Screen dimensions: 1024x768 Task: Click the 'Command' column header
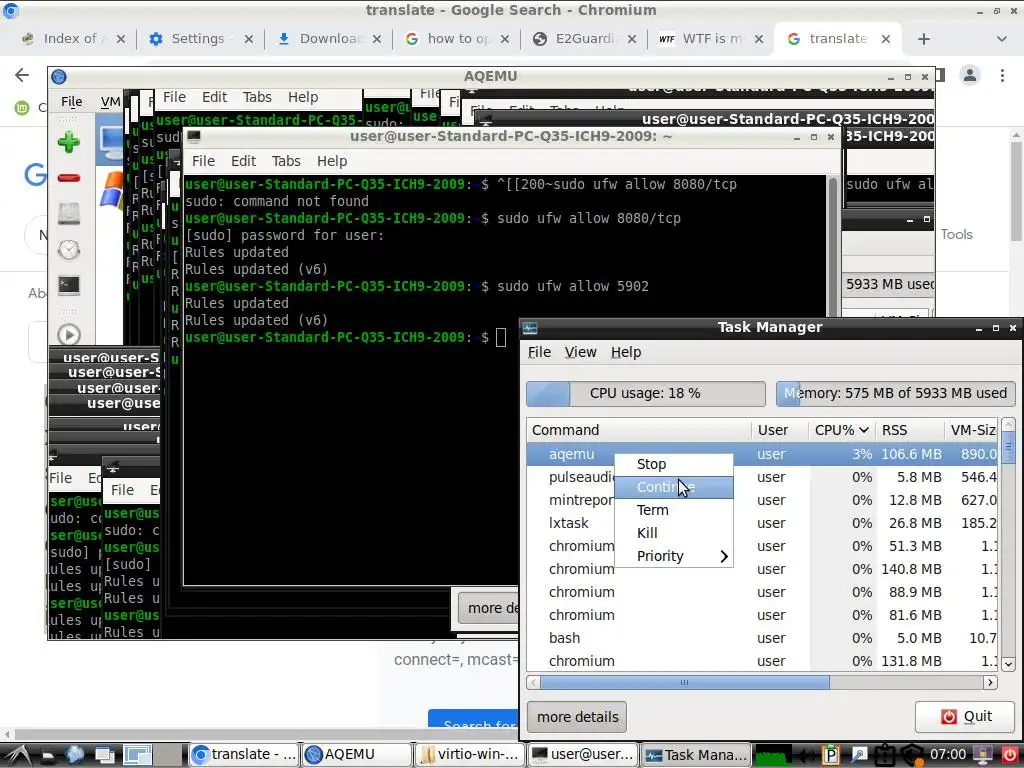click(639, 430)
